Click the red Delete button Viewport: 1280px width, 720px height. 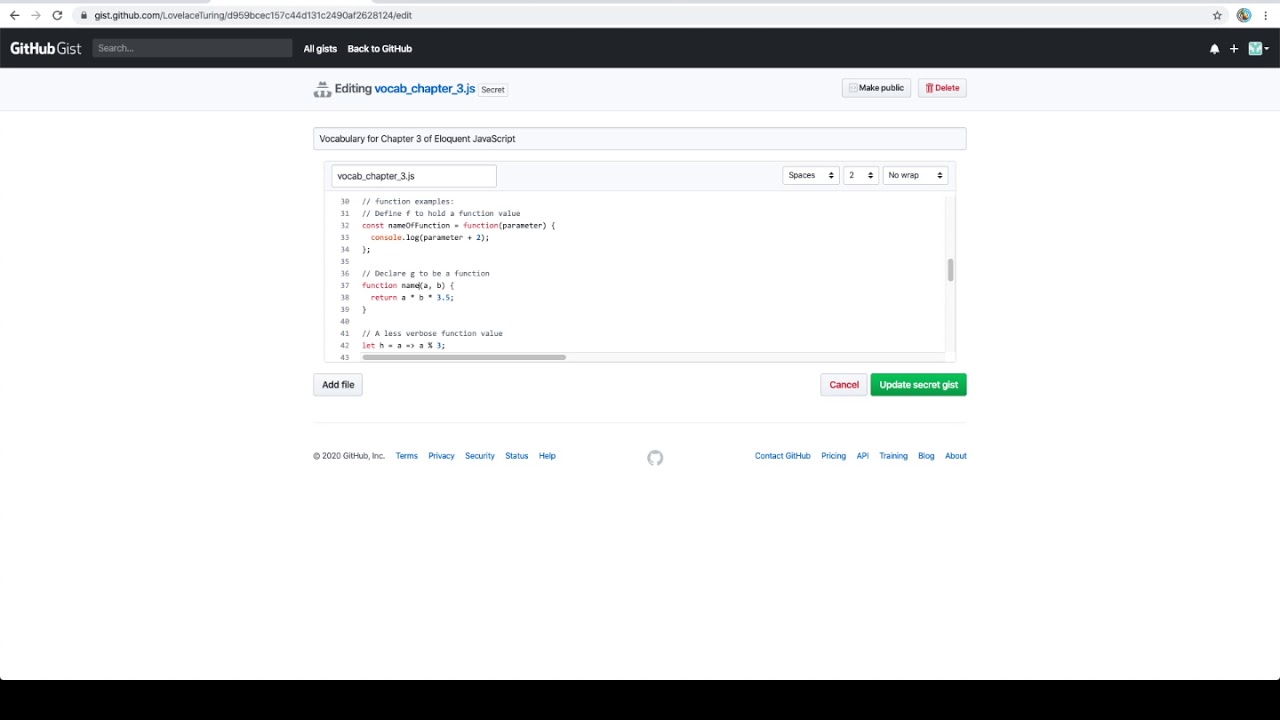[x=942, y=88]
